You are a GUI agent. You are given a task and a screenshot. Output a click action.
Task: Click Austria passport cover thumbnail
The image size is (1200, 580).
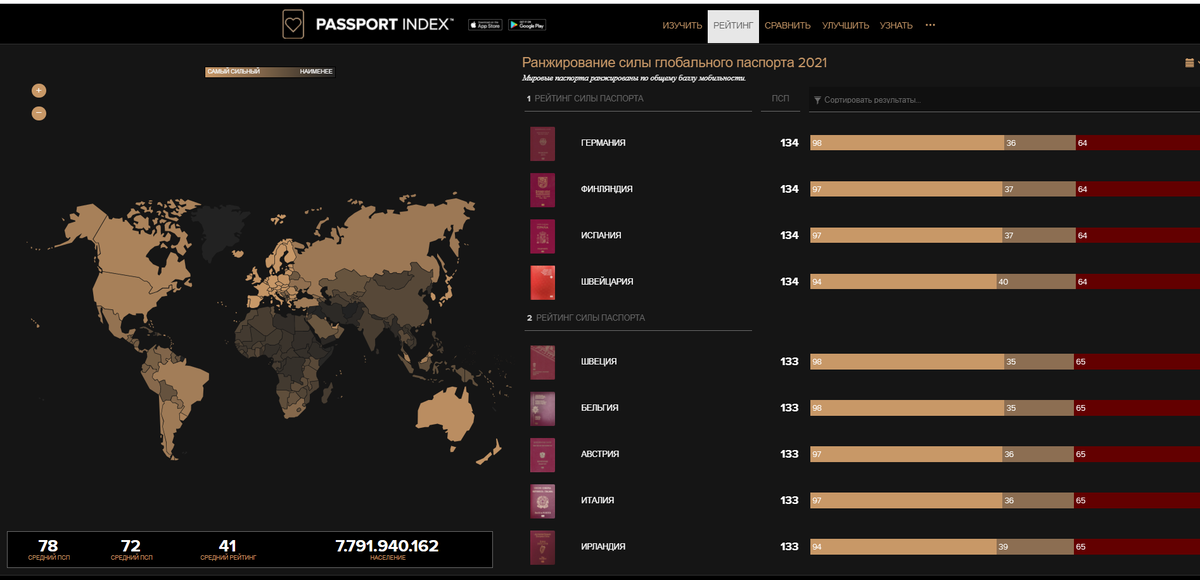click(542, 454)
